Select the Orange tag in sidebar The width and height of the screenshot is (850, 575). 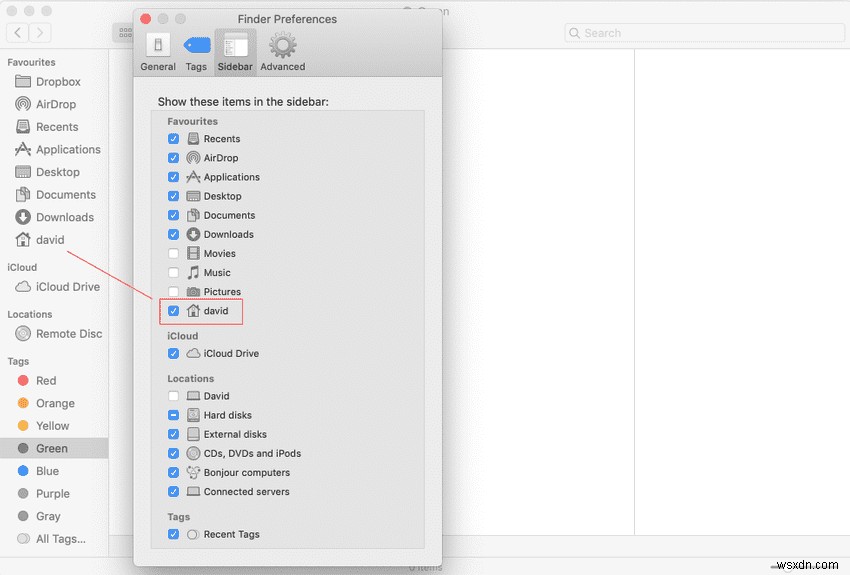click(x=54, y=403)
